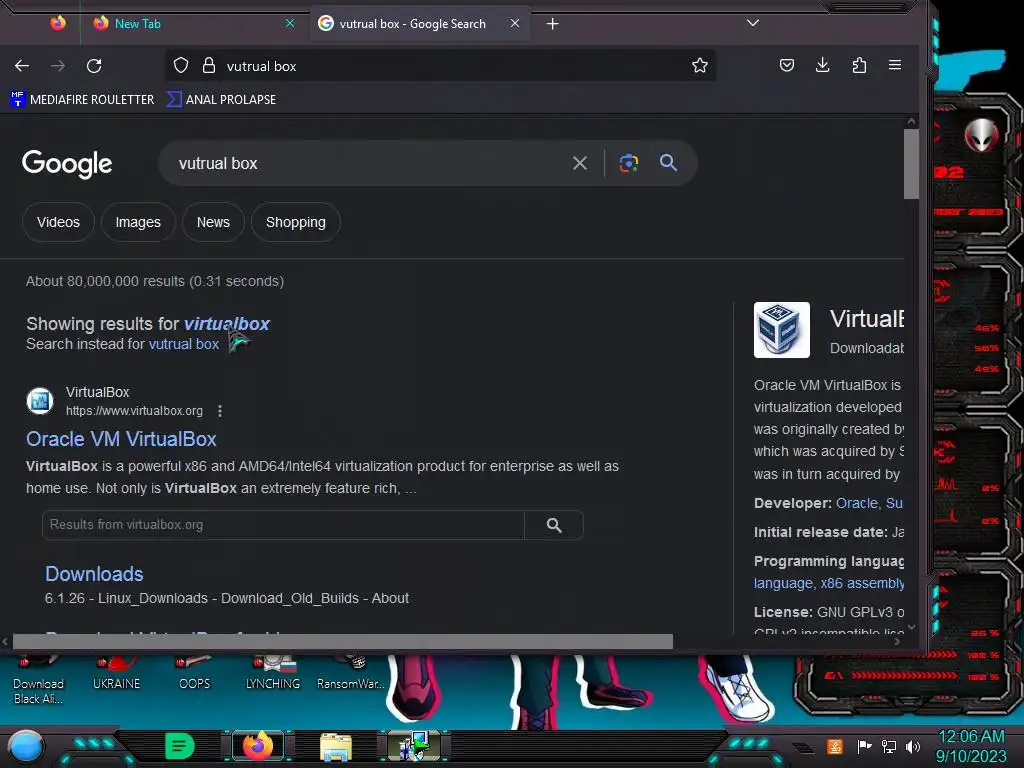
Task: Open the Downloads sitelink
Action: click(94, 574)
